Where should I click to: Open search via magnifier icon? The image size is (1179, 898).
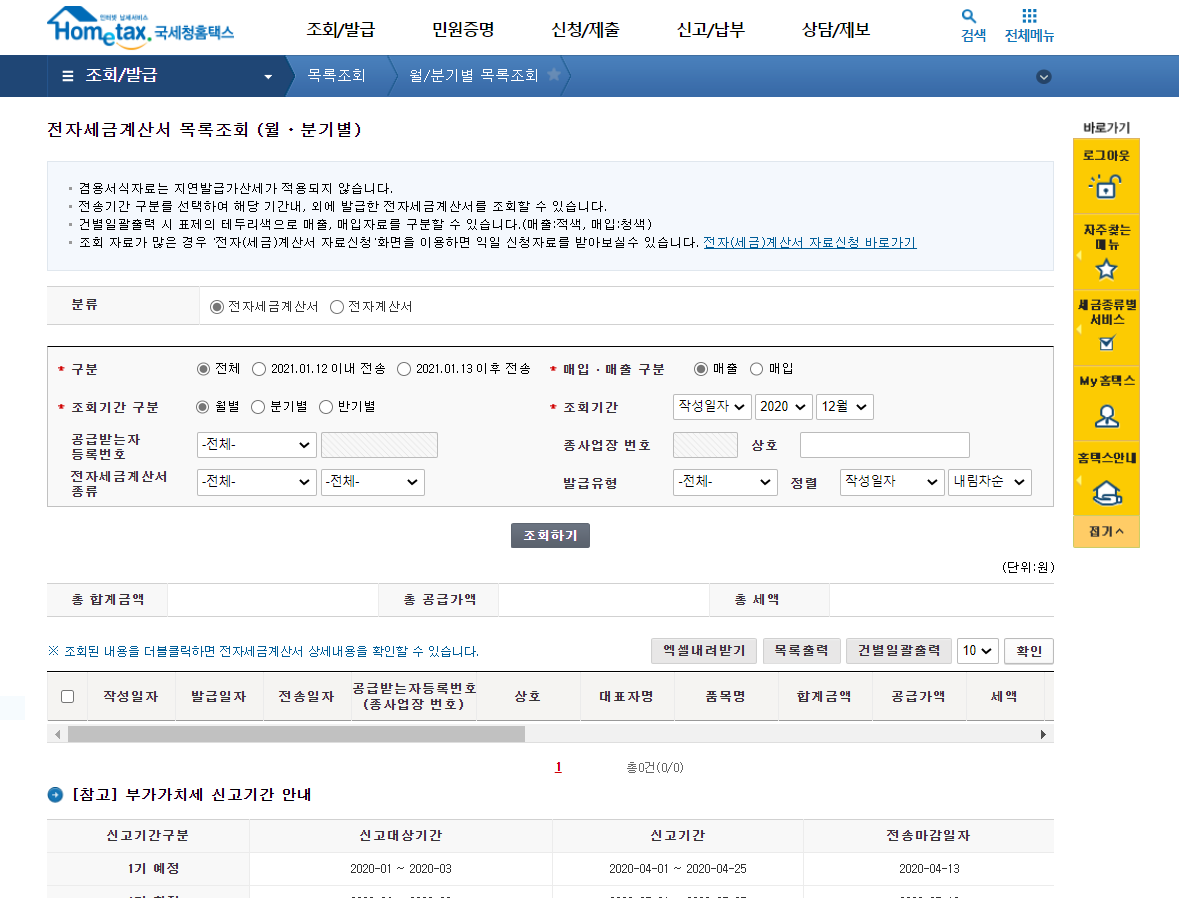coord(968,16)
